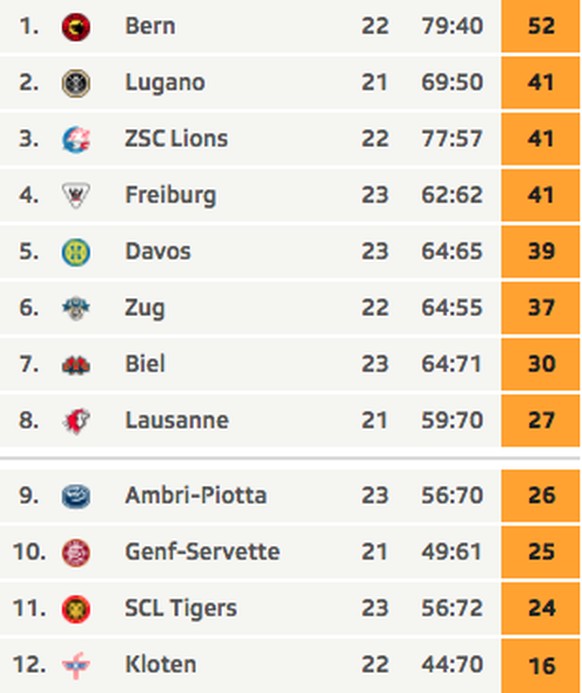Click the ZSC Lions team logo
This screenshot has height=693, width=582.
76,139
